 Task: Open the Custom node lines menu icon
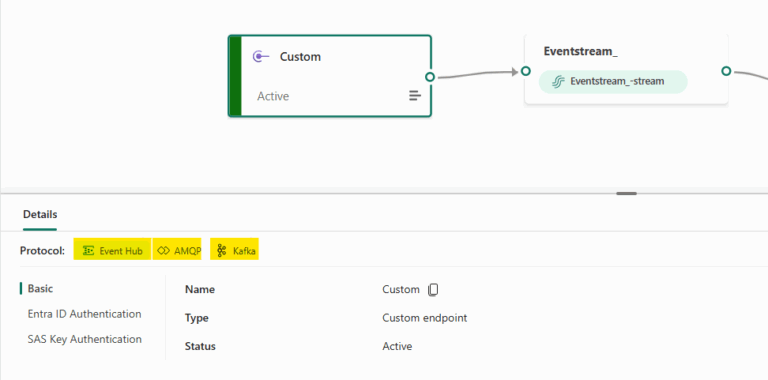click(x=415, y=95)
